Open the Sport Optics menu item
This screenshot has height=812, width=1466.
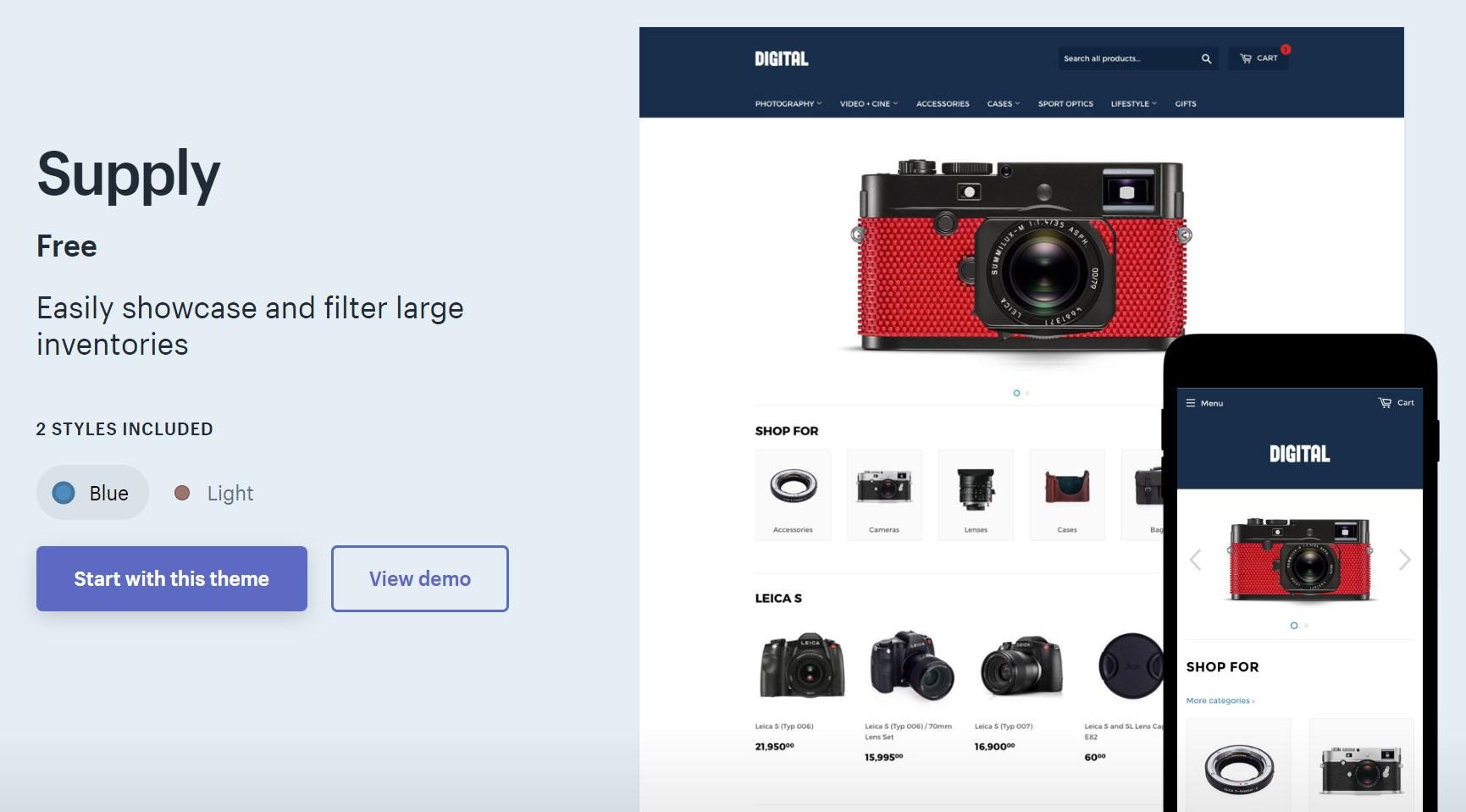coord(1065,104)
